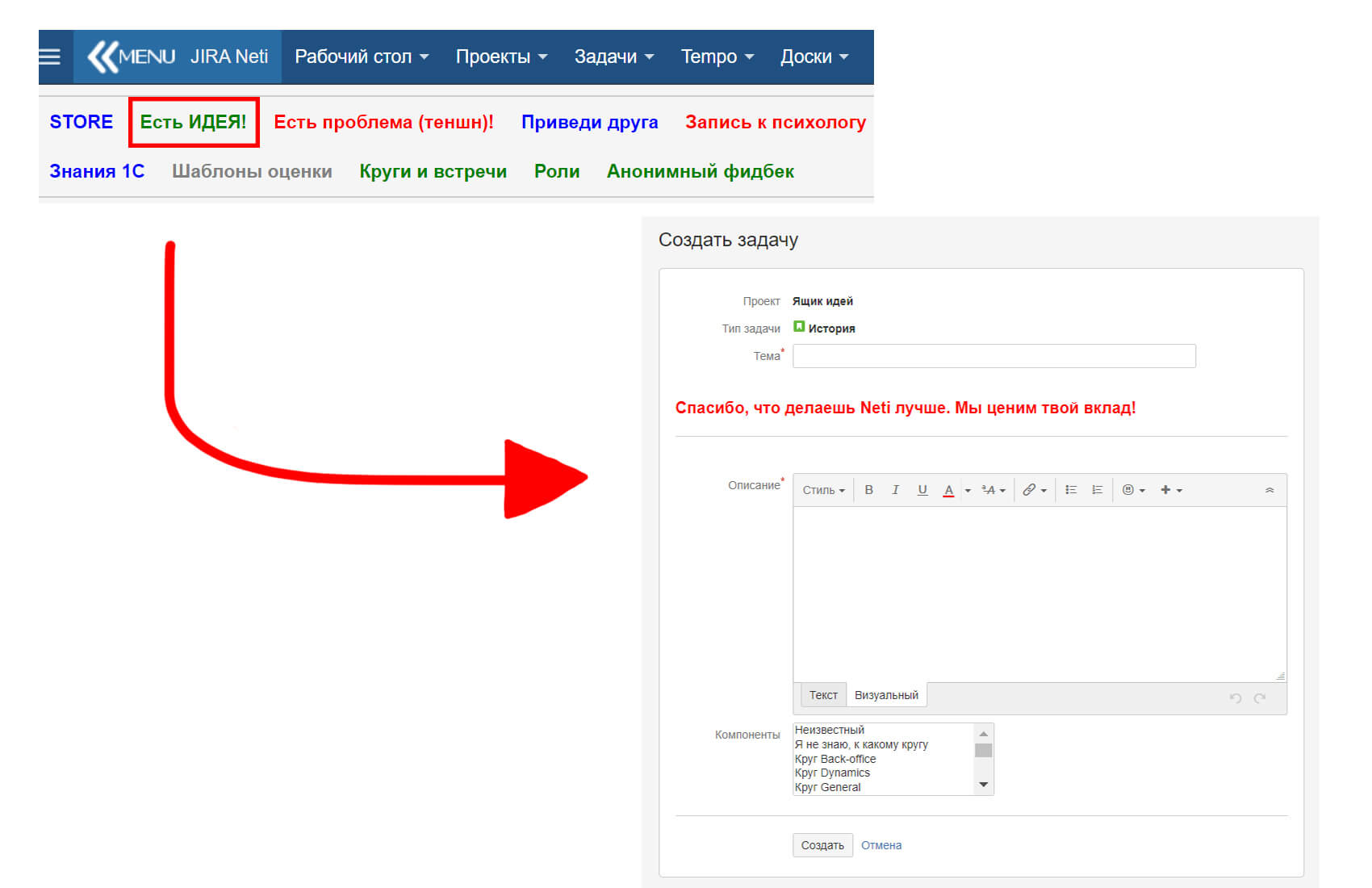Click the redo arrow in the editor
Viewport: 1372px width, 888px height.
[1260, 697]
